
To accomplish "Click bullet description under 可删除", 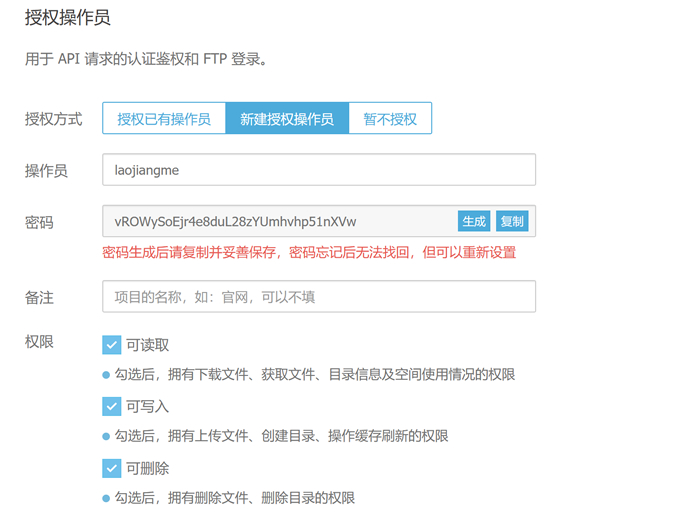I will point(229,498).
